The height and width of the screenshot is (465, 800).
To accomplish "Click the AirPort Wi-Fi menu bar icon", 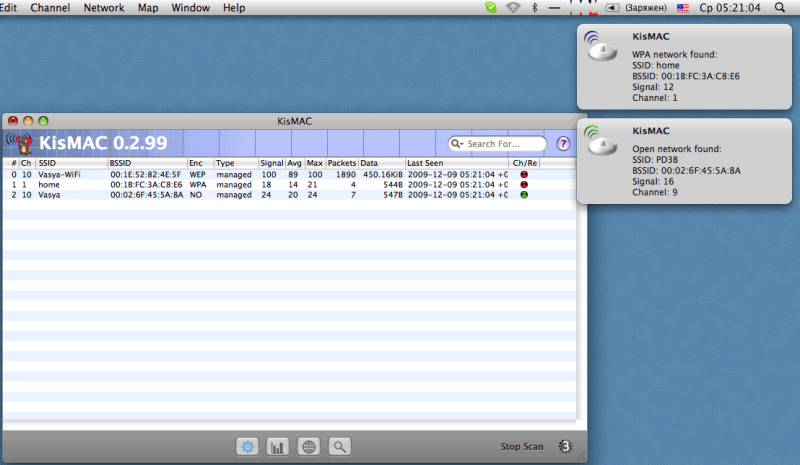I will click(x=513, y=8).
